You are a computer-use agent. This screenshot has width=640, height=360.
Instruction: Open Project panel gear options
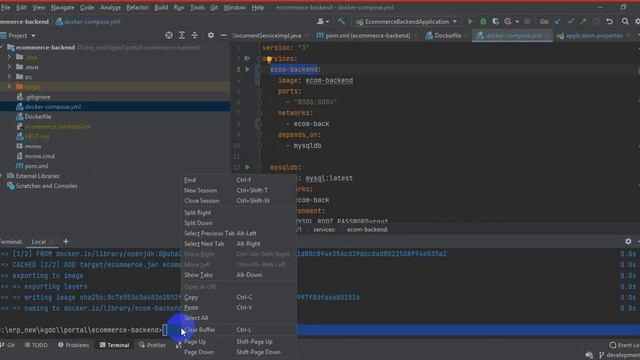[x=211, y=36]
